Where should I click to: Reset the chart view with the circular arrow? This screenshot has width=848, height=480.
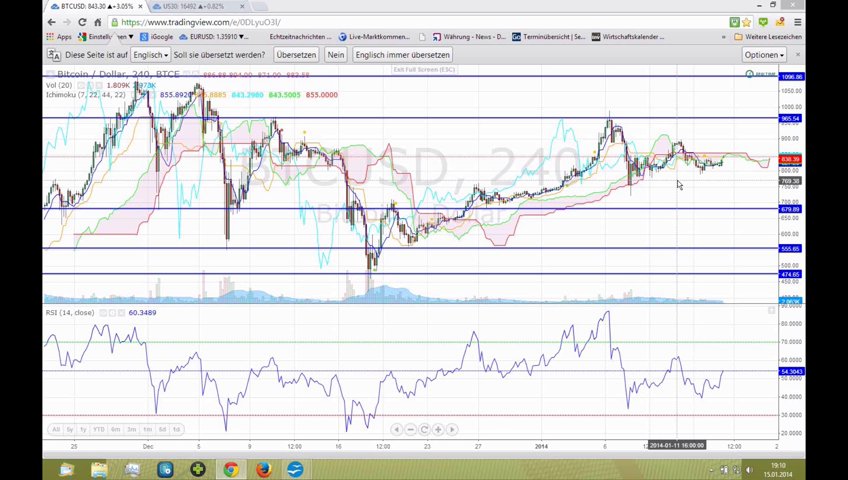click(424, 429)
